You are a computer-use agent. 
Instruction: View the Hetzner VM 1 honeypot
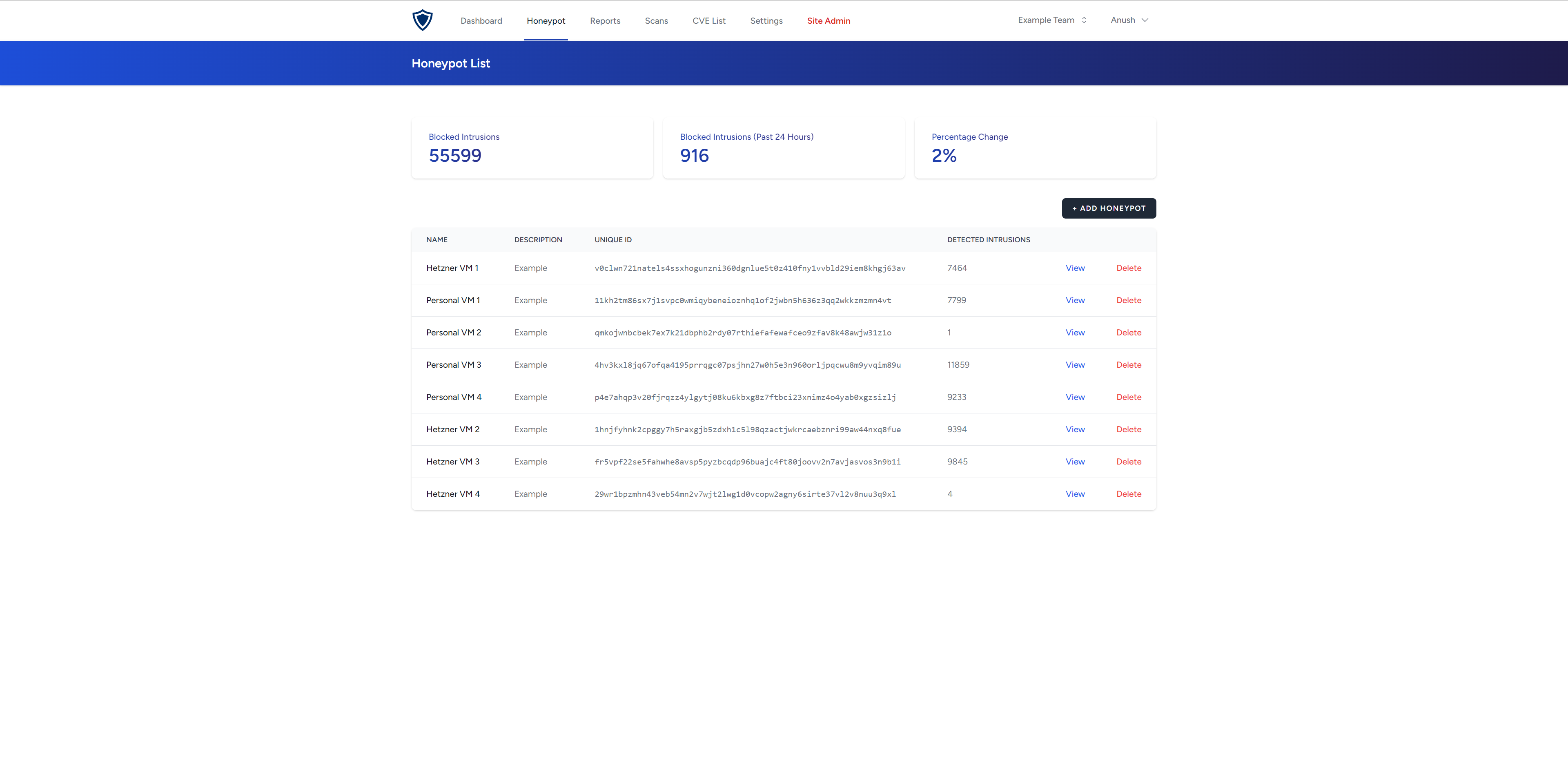click(x=1075, y=268)
